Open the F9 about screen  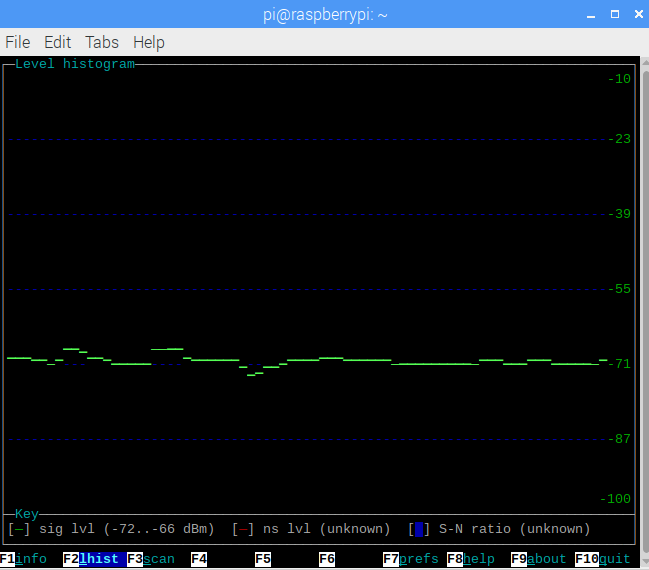[539, 559]
